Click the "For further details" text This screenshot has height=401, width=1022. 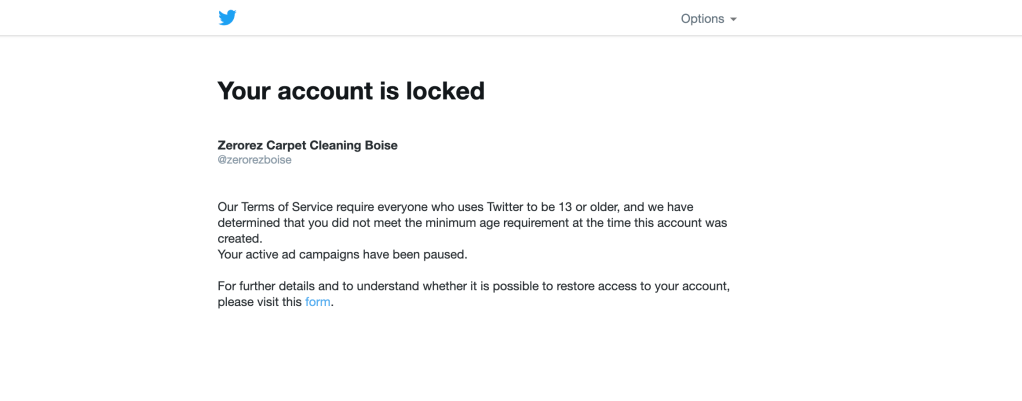[x=264, y=286]
